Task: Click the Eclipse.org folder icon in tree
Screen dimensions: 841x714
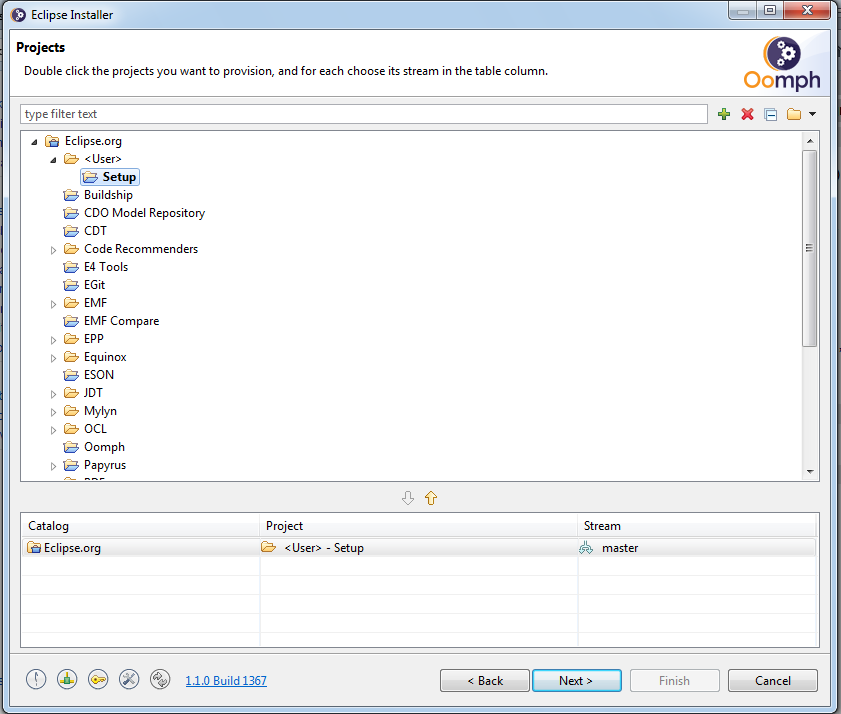Action: (x=52, y=141)
